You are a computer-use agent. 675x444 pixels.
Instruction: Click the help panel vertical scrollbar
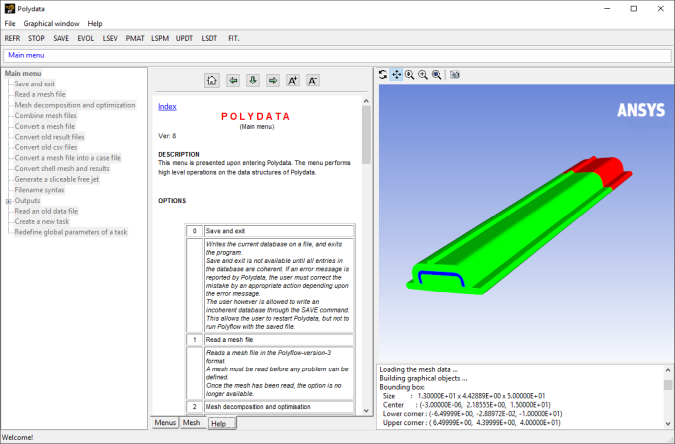coord(366,250)
